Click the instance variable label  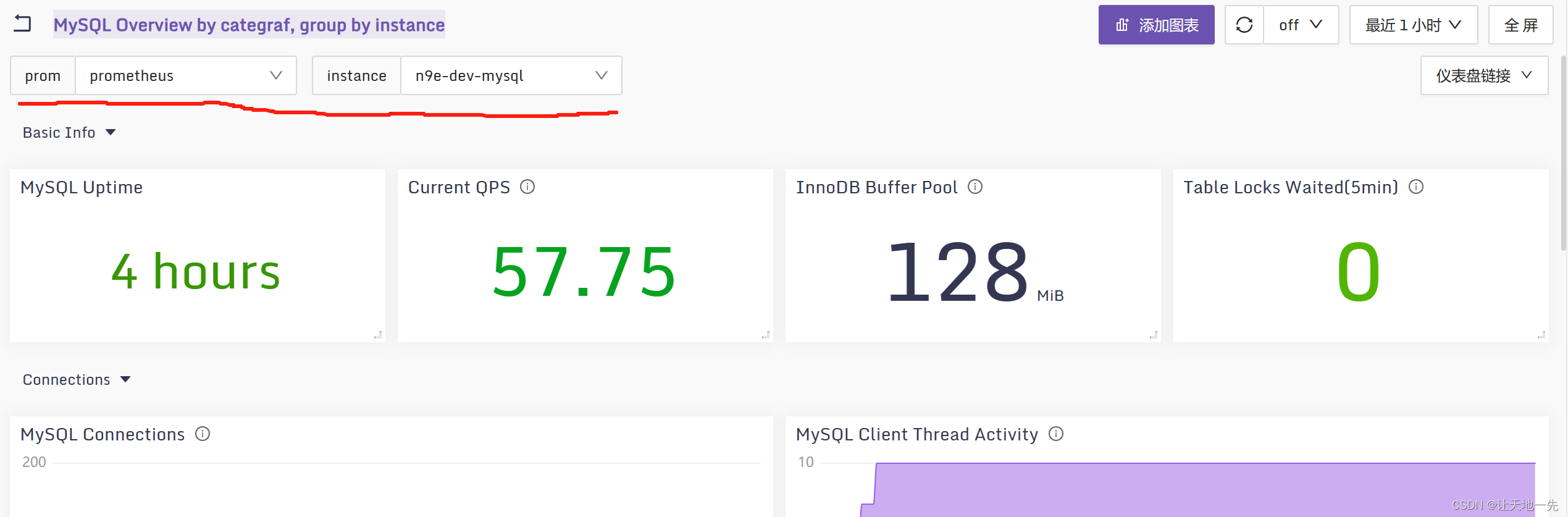coord(356,75)
